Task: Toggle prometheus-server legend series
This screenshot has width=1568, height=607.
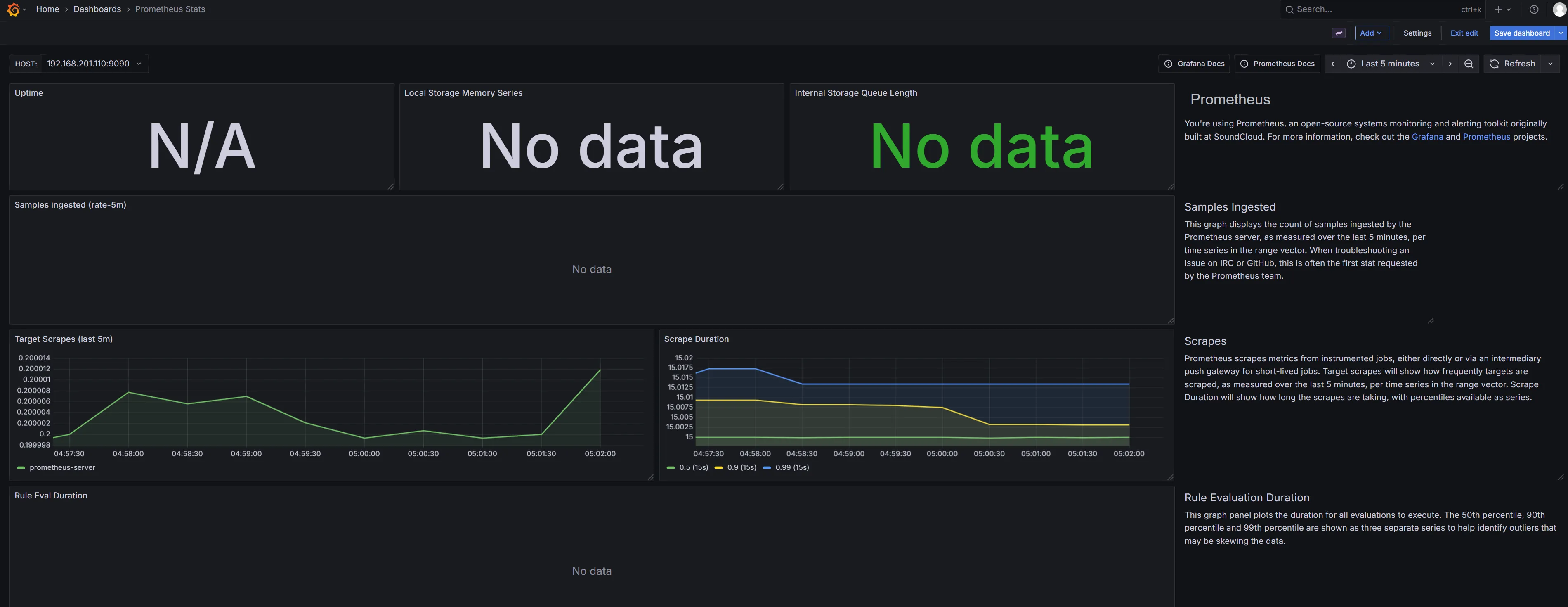Action: 62,467
